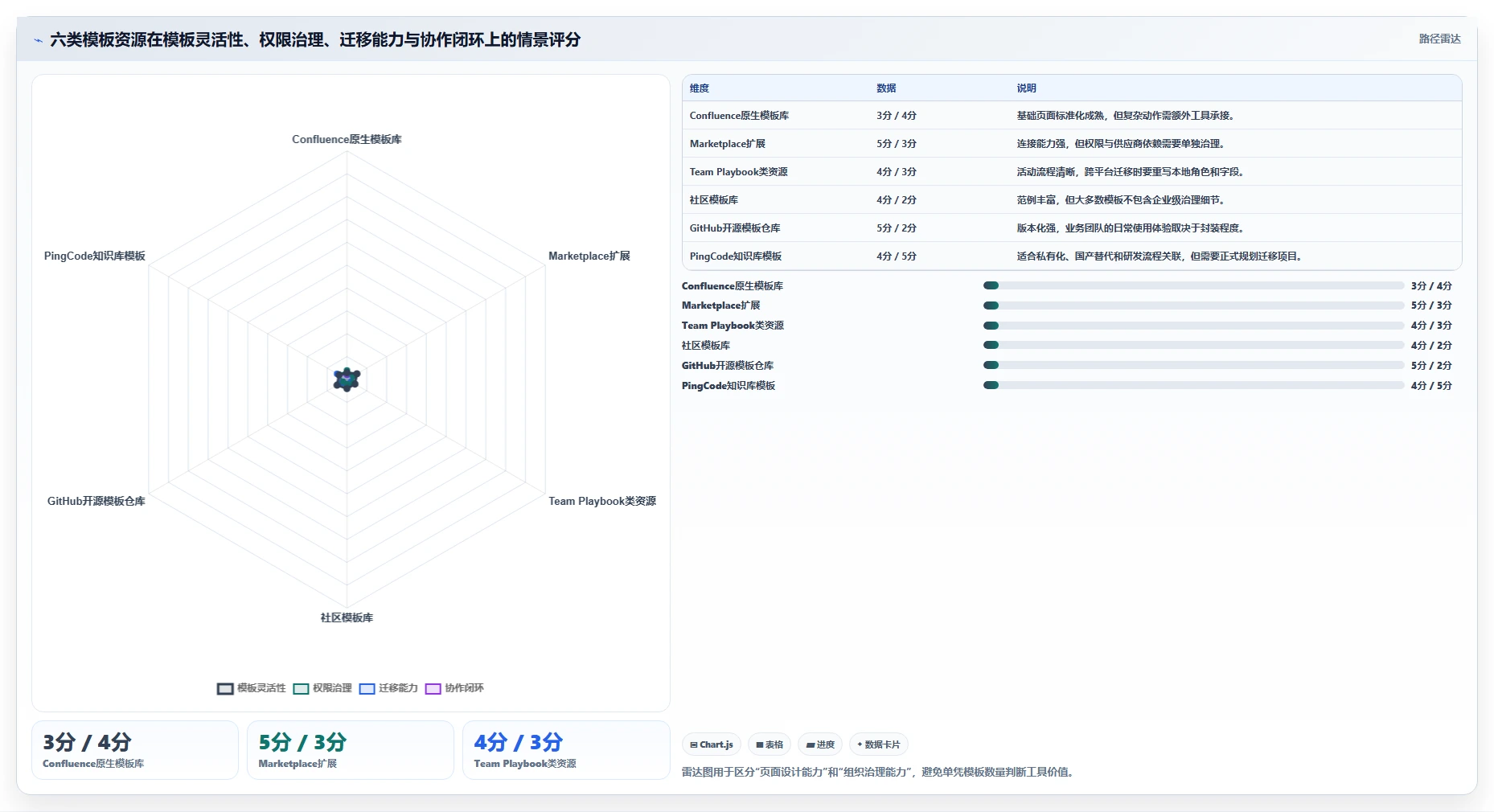Click the radar axis label Team Playbook类资源

(602, 501)
